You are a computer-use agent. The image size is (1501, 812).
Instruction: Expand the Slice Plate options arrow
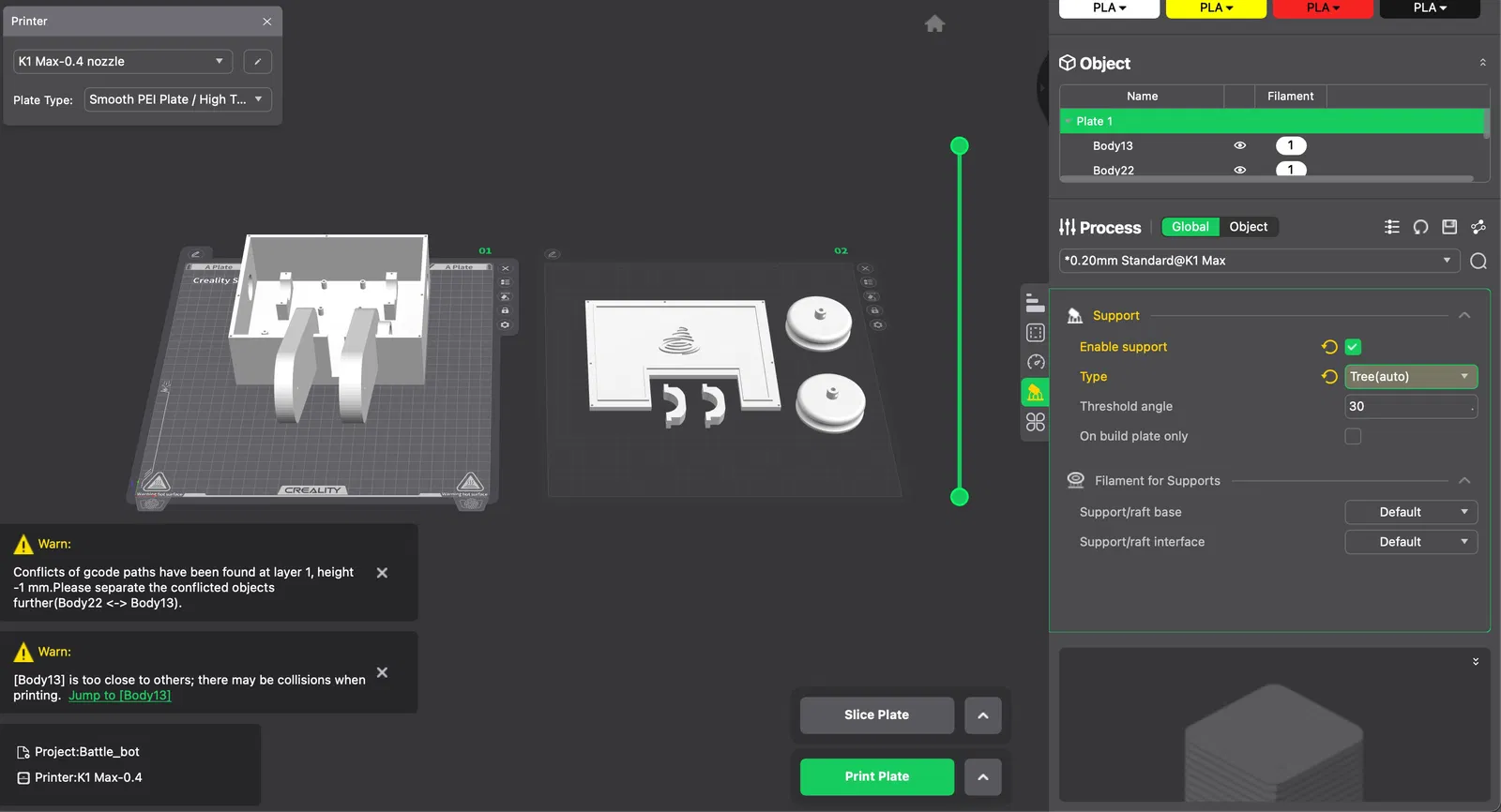[983, 715]
